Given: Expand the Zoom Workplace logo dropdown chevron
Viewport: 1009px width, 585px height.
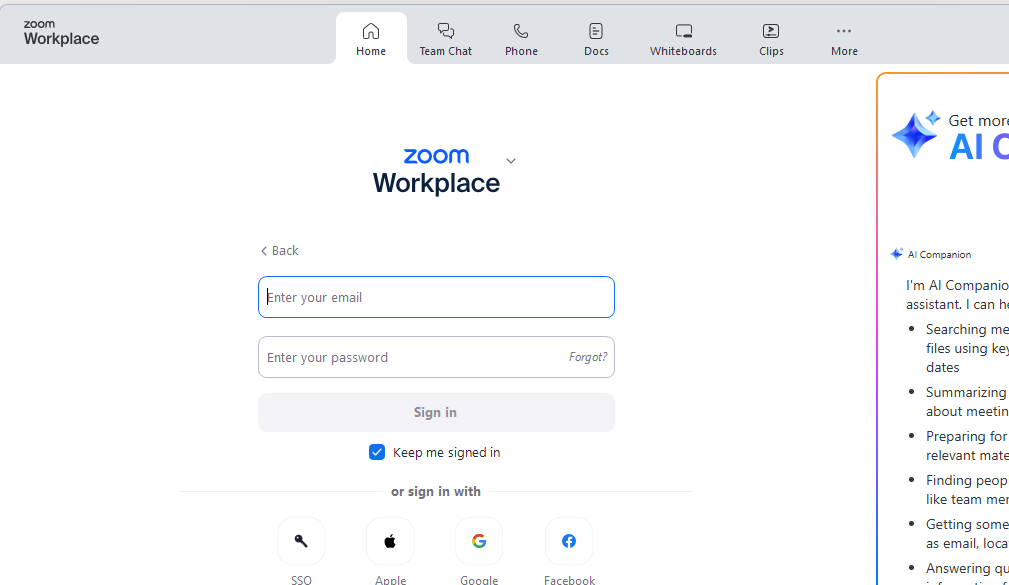Looking at the screenshot, I should [511, 161].
